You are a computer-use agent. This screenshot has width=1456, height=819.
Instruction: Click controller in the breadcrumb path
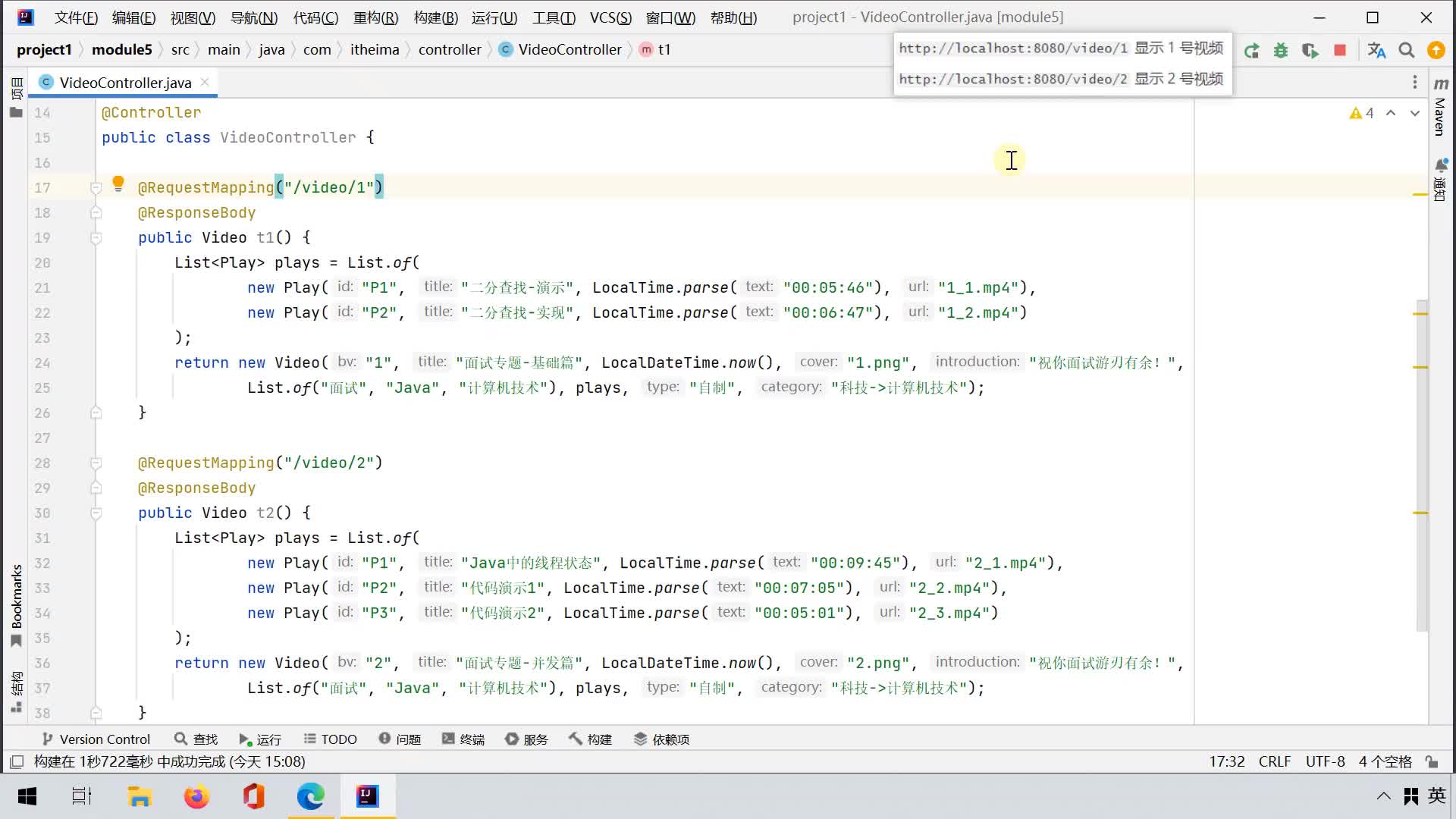pyautogui.click(x=450, y=49)
